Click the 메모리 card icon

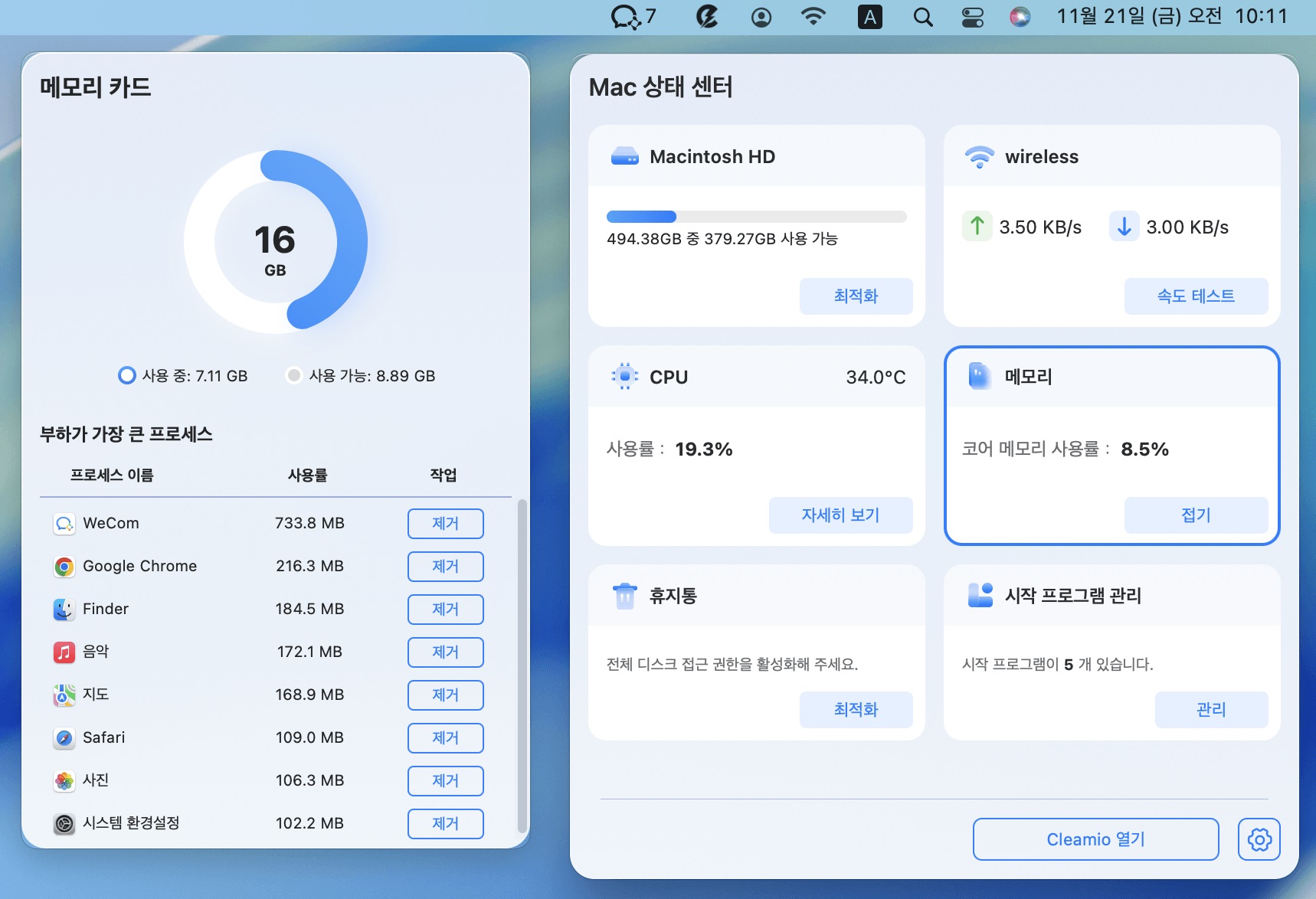click(981, 376)
